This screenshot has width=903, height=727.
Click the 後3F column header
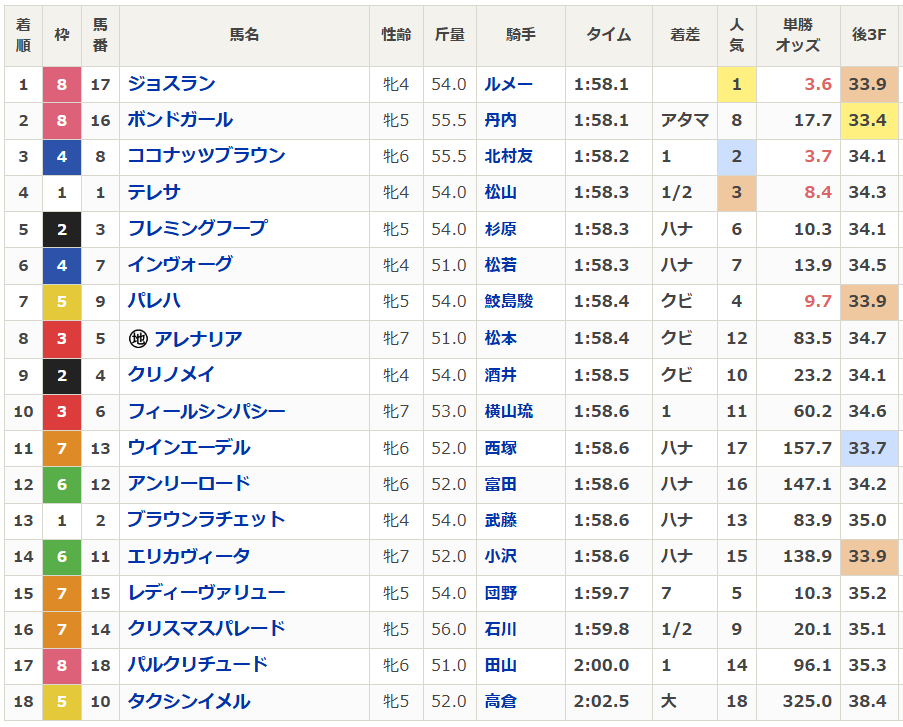(x=869, y=35)
